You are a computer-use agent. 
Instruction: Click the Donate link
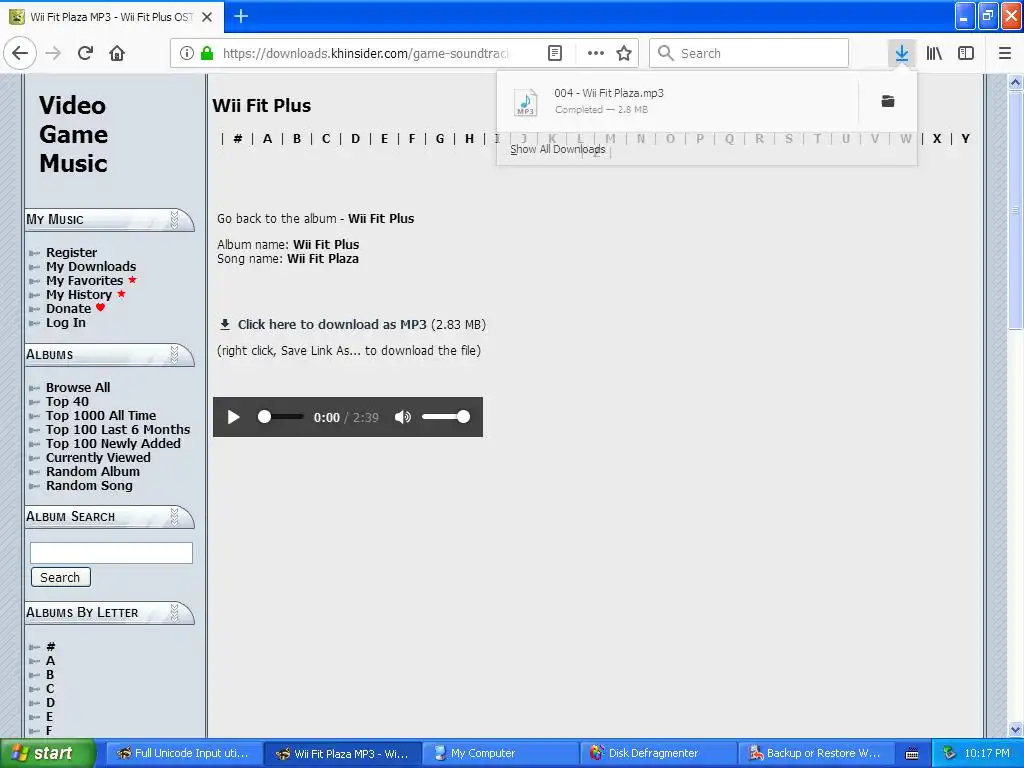[68, 308]
